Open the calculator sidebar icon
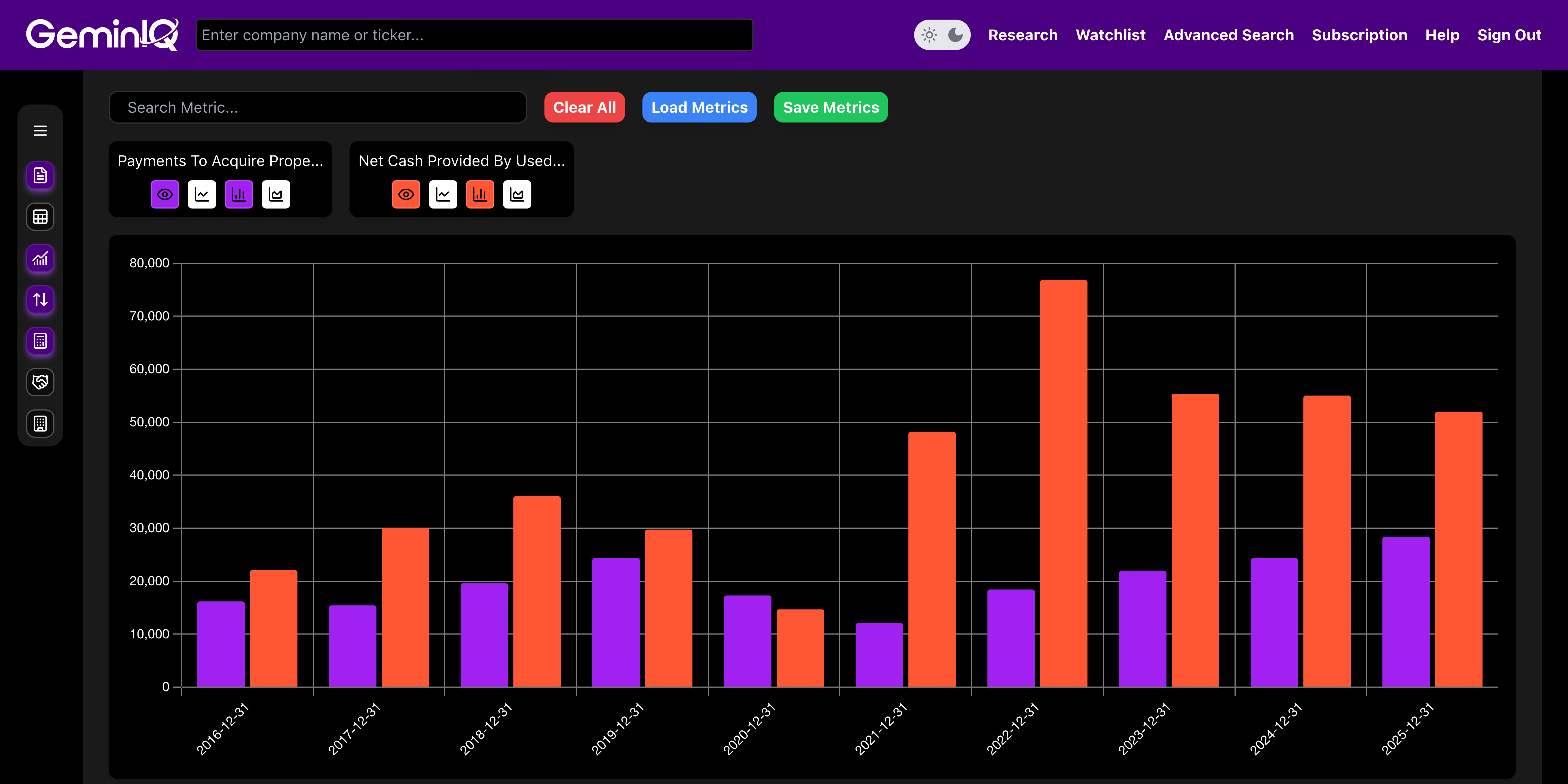The image size is (1568, 784). click(40, 341)
